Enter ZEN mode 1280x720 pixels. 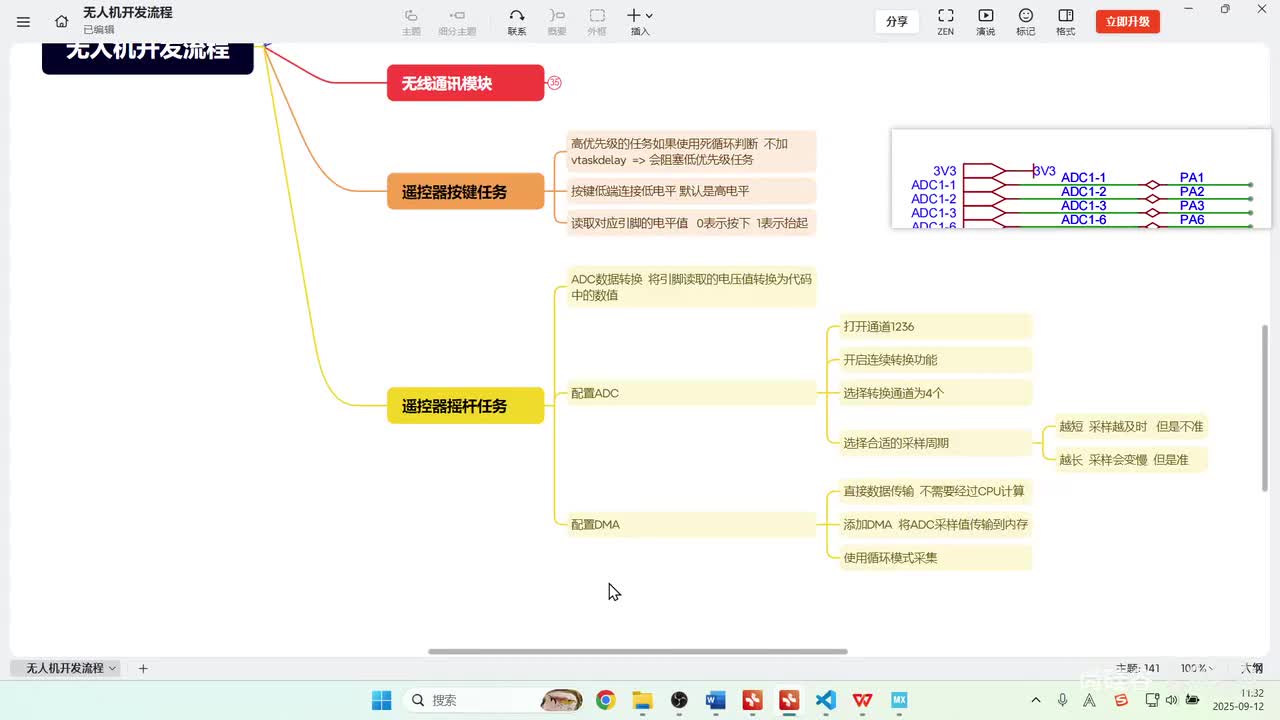(945, 21)
